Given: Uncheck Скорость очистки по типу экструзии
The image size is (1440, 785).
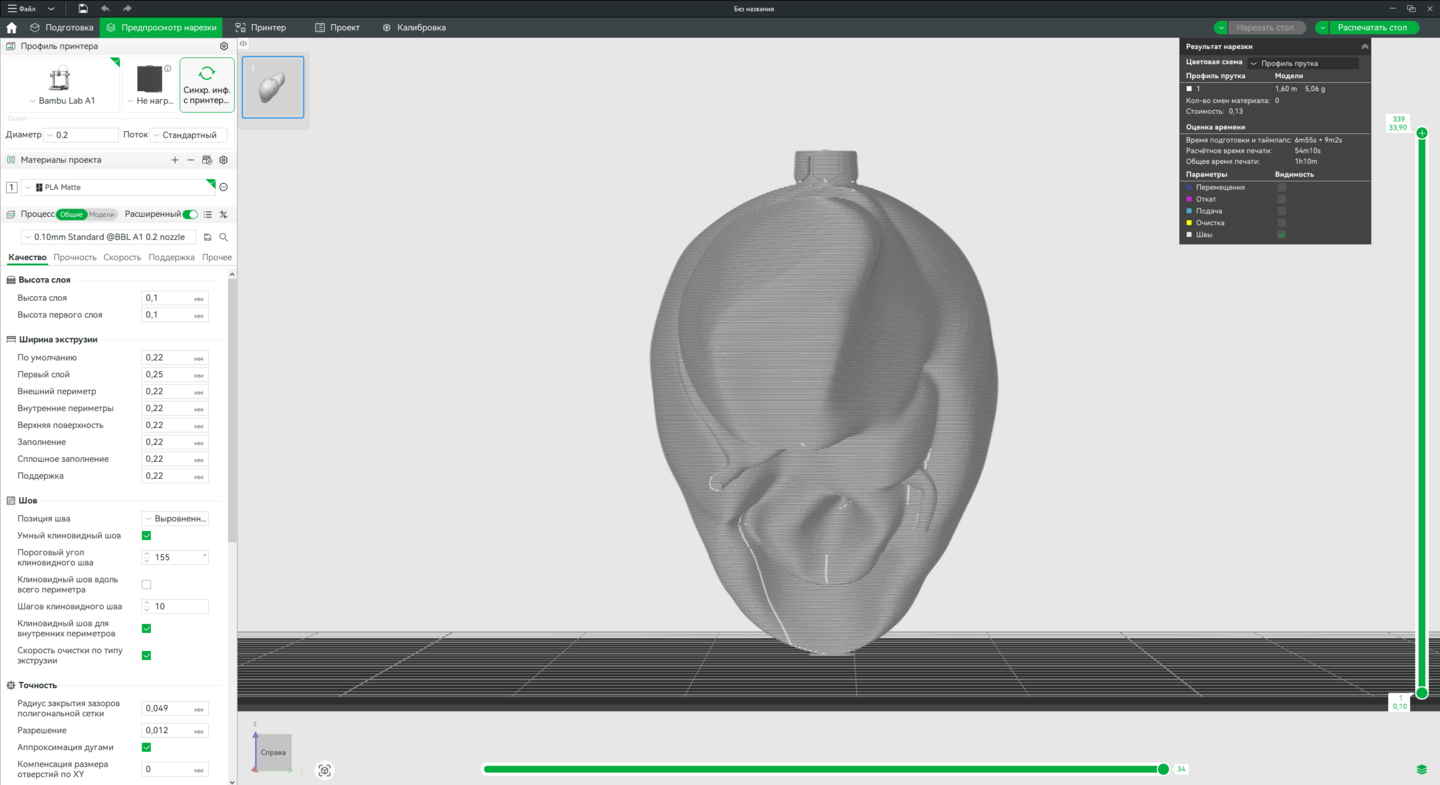Looking at the screenshot, I should point(147,656).
